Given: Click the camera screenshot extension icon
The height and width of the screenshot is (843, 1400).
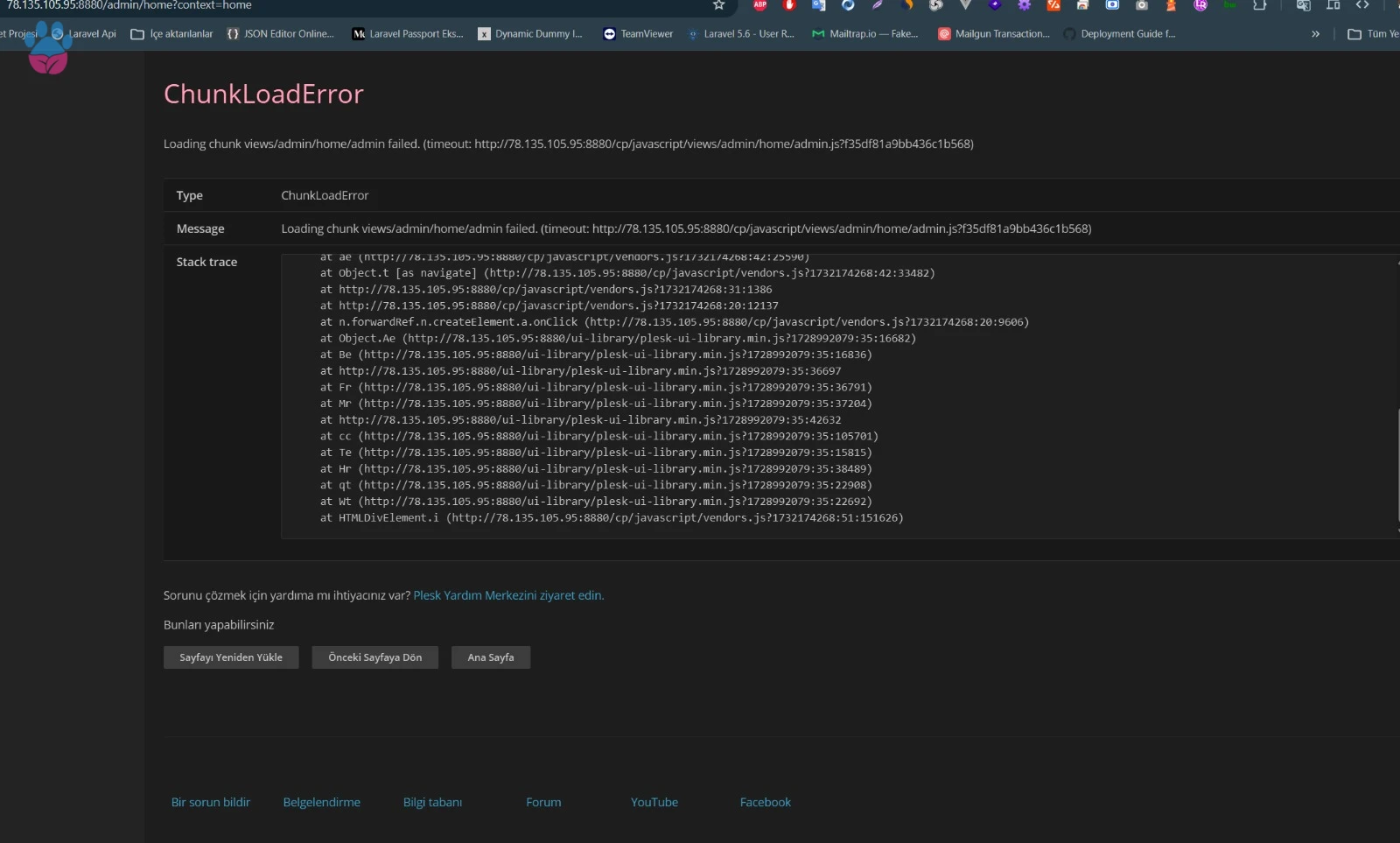Looking at the screenshot, I should (1142, 4).
